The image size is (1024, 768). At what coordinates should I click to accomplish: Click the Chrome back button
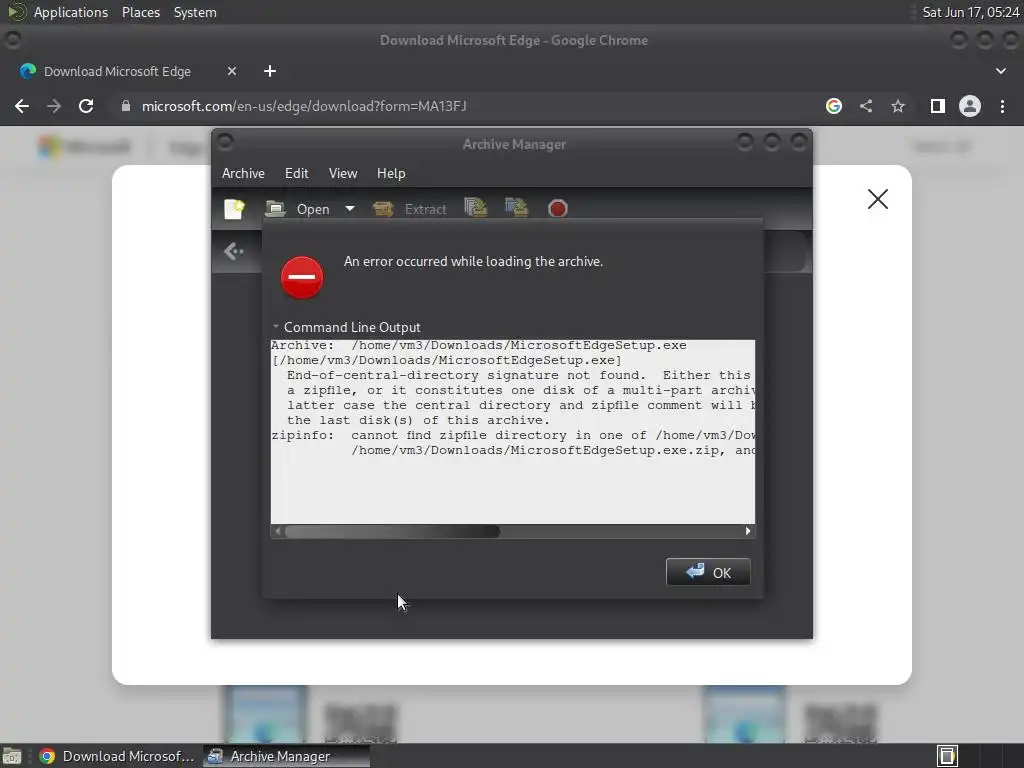tap(22, 106)
